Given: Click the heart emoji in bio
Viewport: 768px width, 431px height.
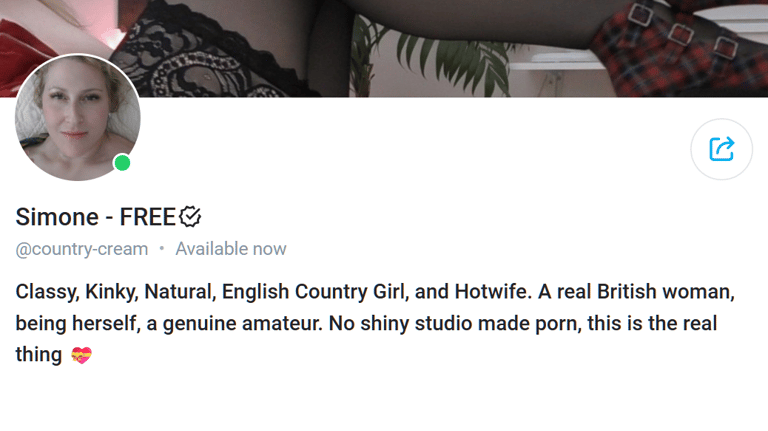Looking at the screenshot, I should [81, 355].
